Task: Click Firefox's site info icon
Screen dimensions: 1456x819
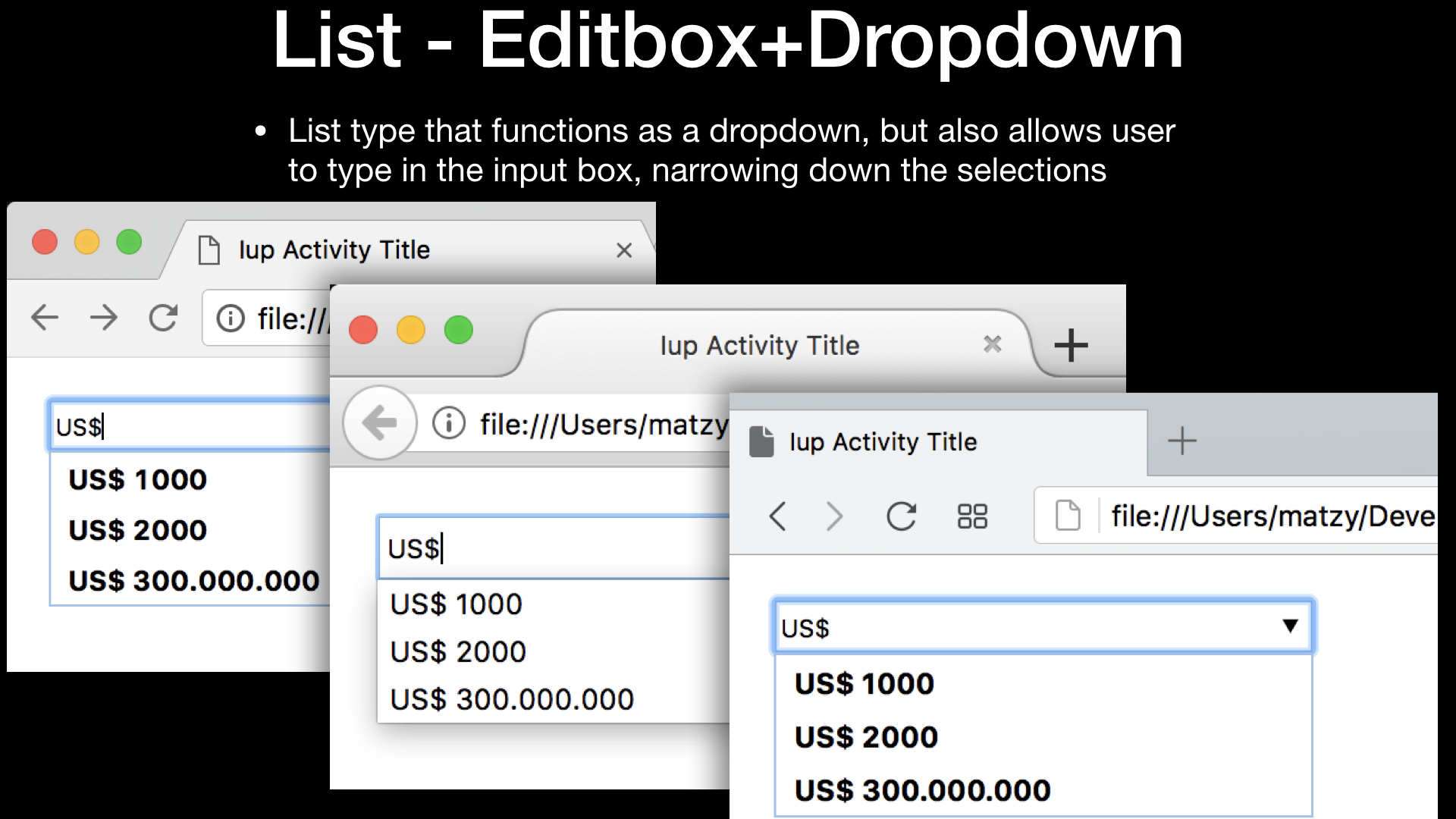Action: pos(449,423)
